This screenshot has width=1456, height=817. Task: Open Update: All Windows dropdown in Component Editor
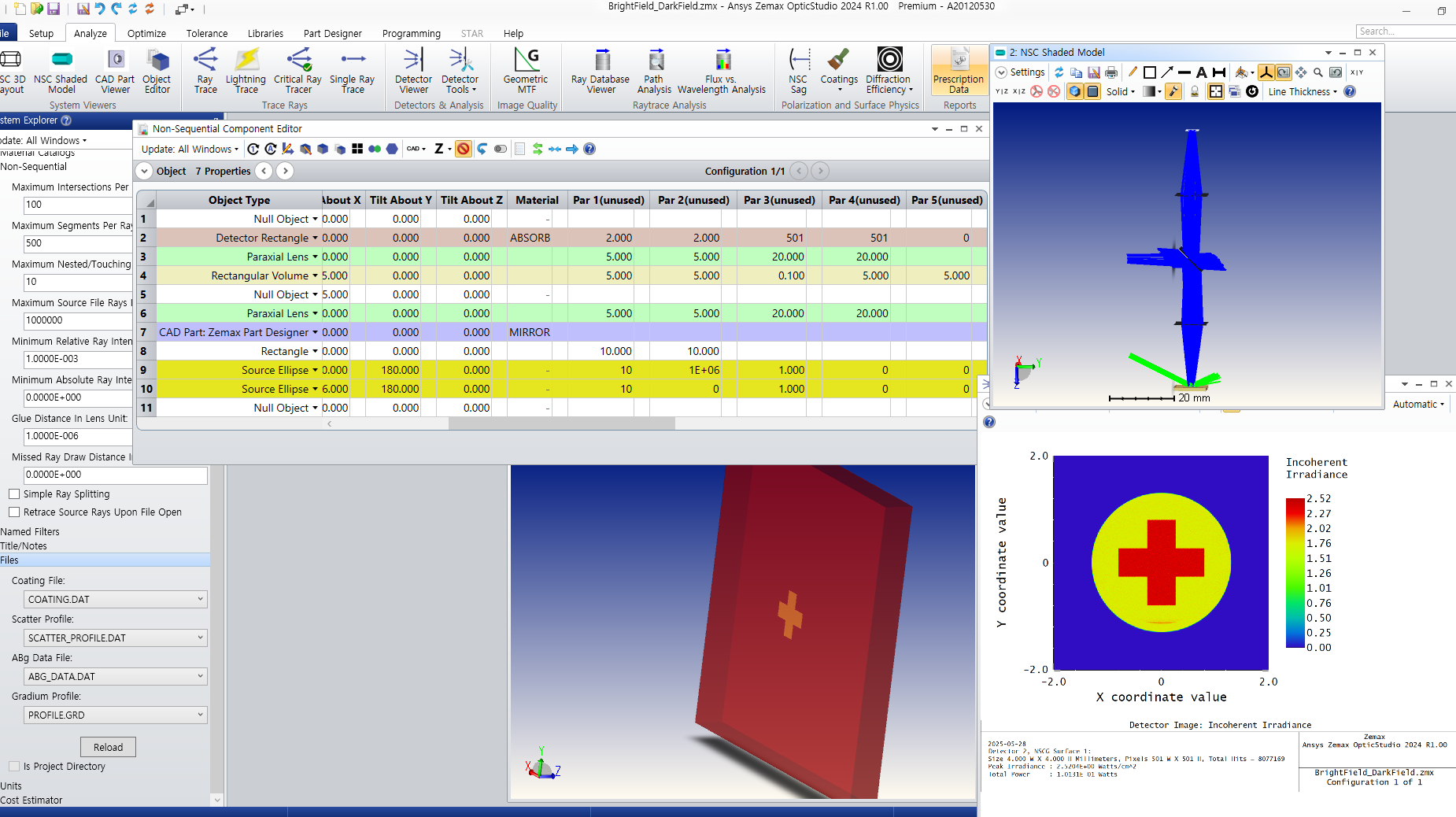(190, 149)
